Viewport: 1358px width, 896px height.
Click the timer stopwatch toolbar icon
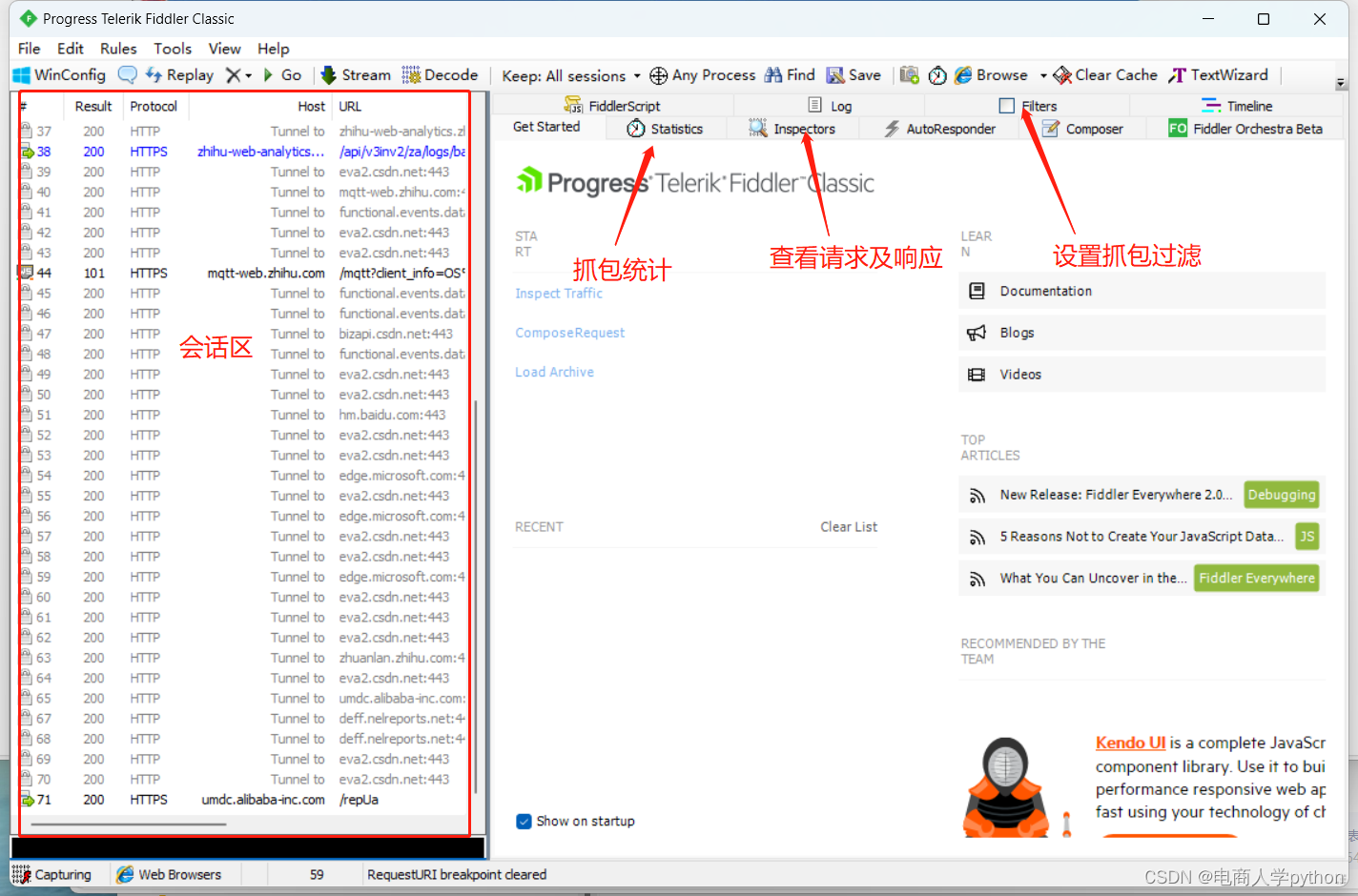pyautogui.click(x=937, y=75)
